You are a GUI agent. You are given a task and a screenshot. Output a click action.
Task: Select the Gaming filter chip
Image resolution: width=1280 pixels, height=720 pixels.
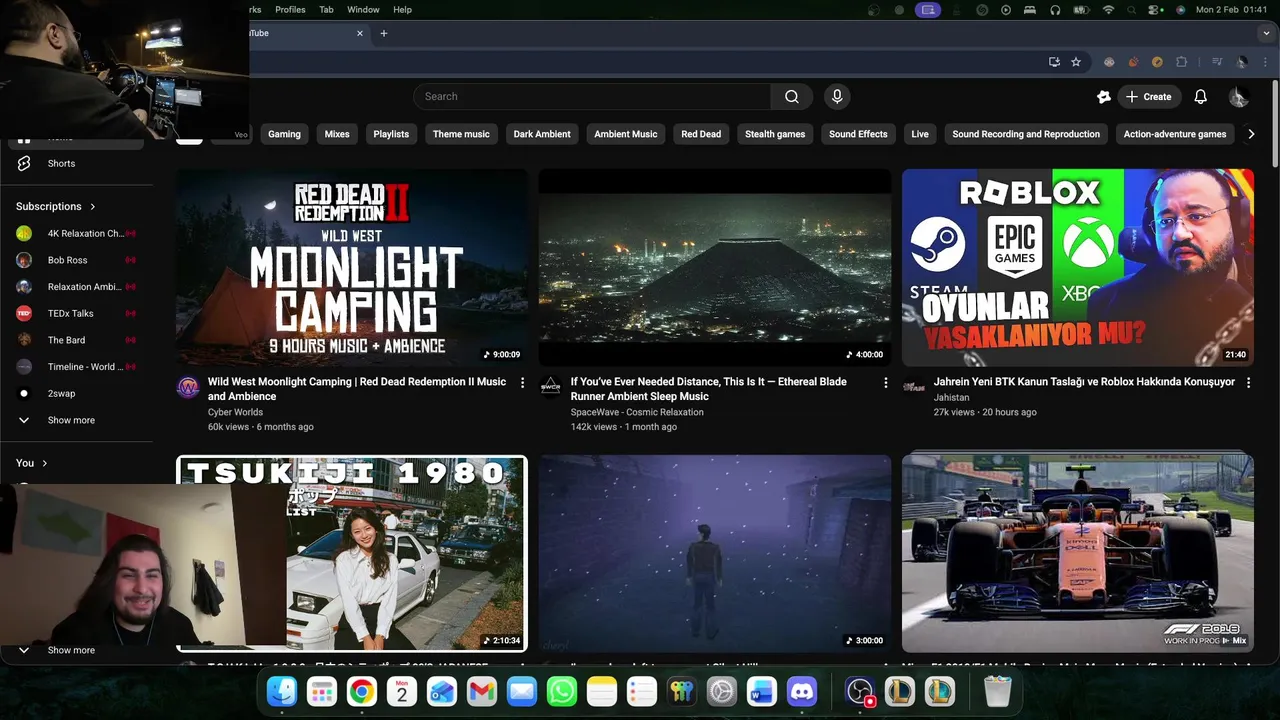point(284,134)
